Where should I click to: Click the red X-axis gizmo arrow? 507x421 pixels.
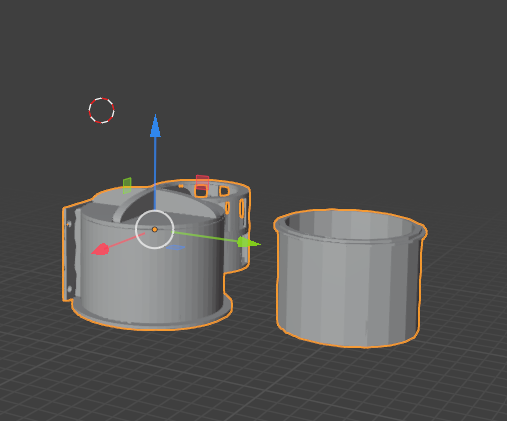(x=101, y=249)
